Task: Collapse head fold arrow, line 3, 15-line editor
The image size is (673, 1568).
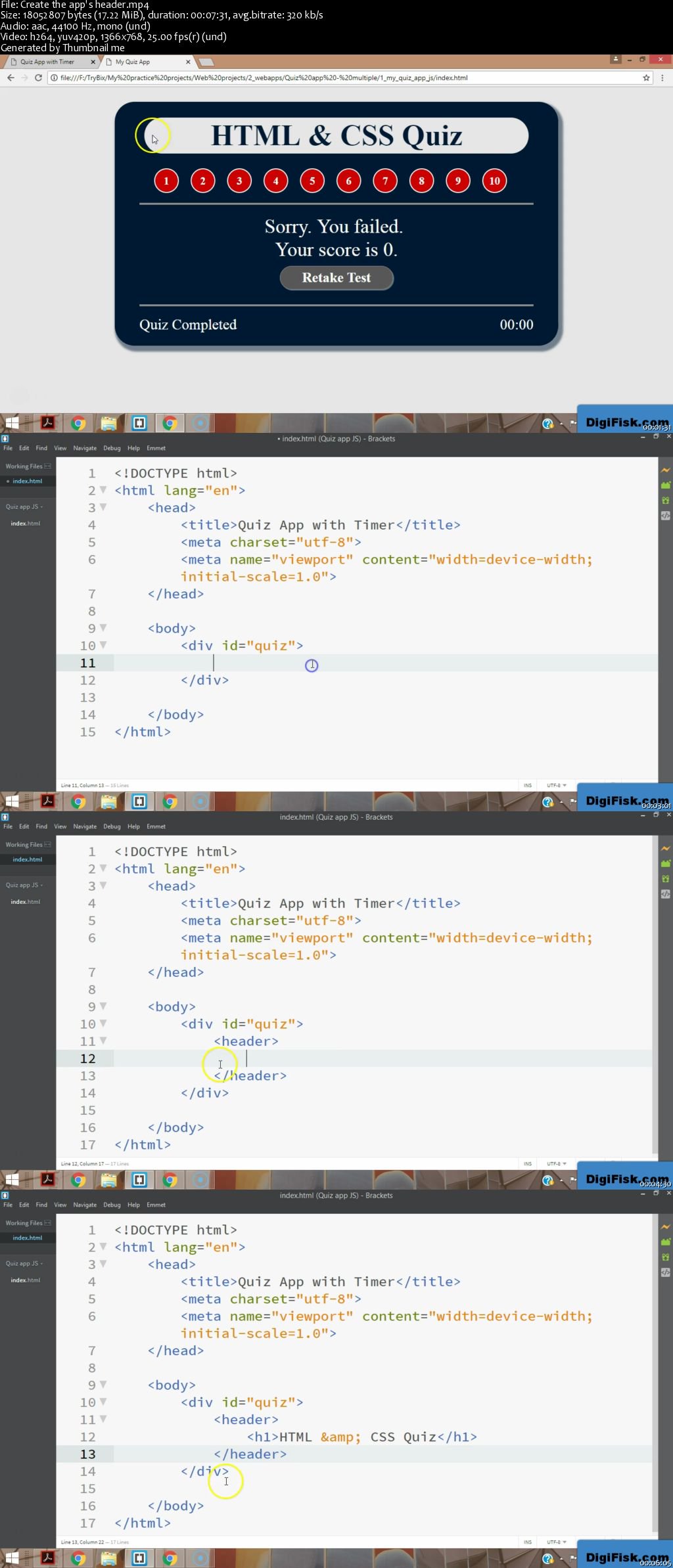Action: point(103,507)
